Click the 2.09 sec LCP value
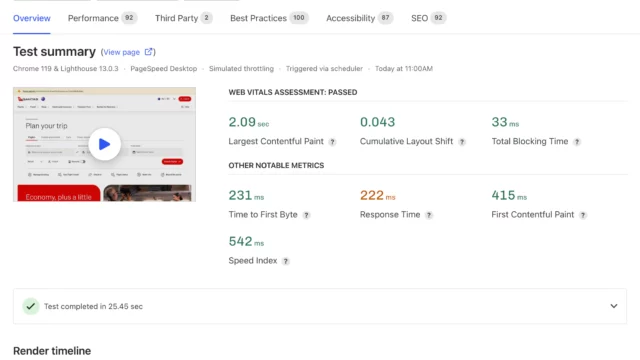The width and height of the screenshot is (640, 360). point(249,122)
